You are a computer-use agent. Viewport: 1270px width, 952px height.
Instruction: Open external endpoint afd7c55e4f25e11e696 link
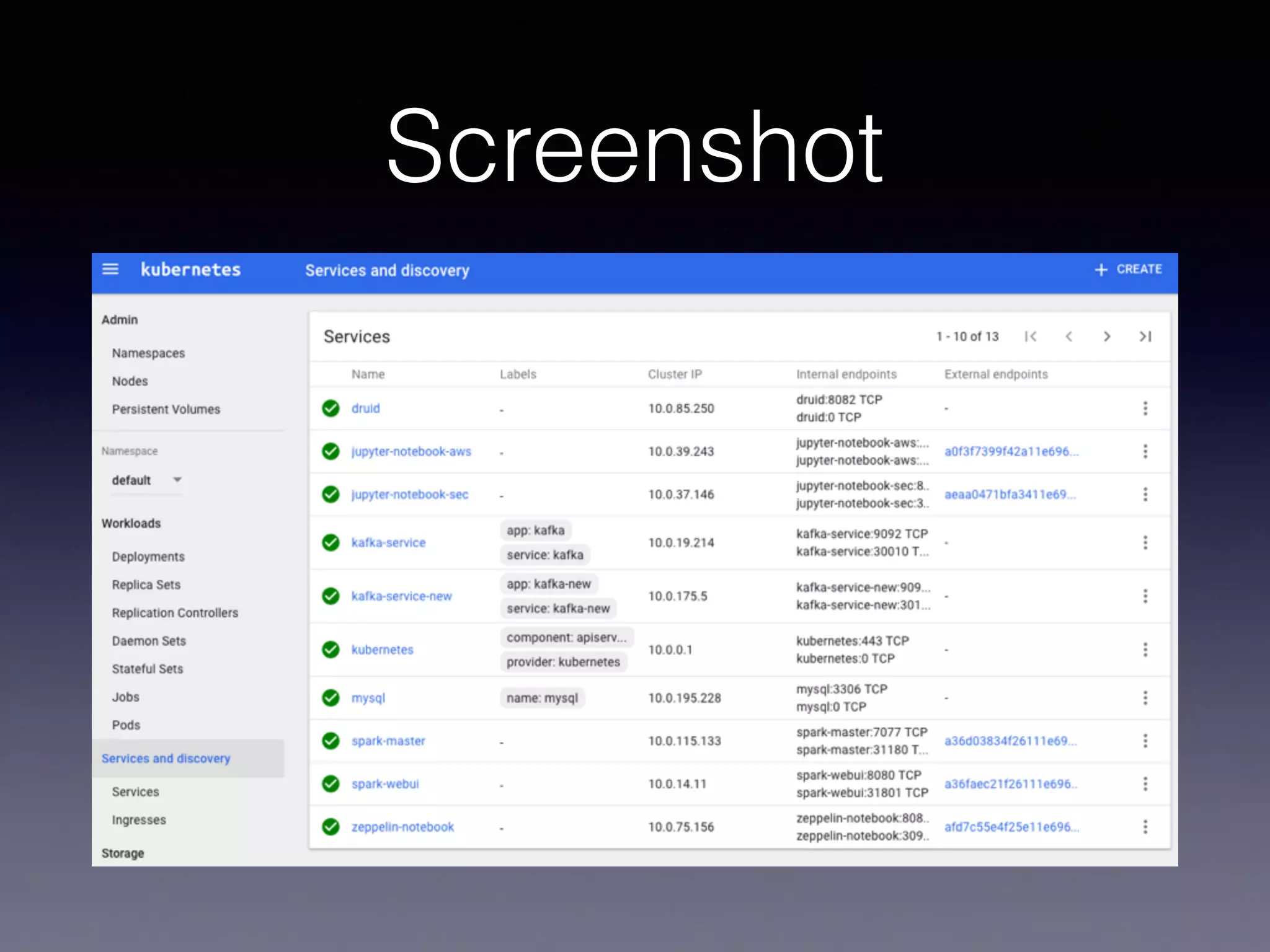[1011, 827]
